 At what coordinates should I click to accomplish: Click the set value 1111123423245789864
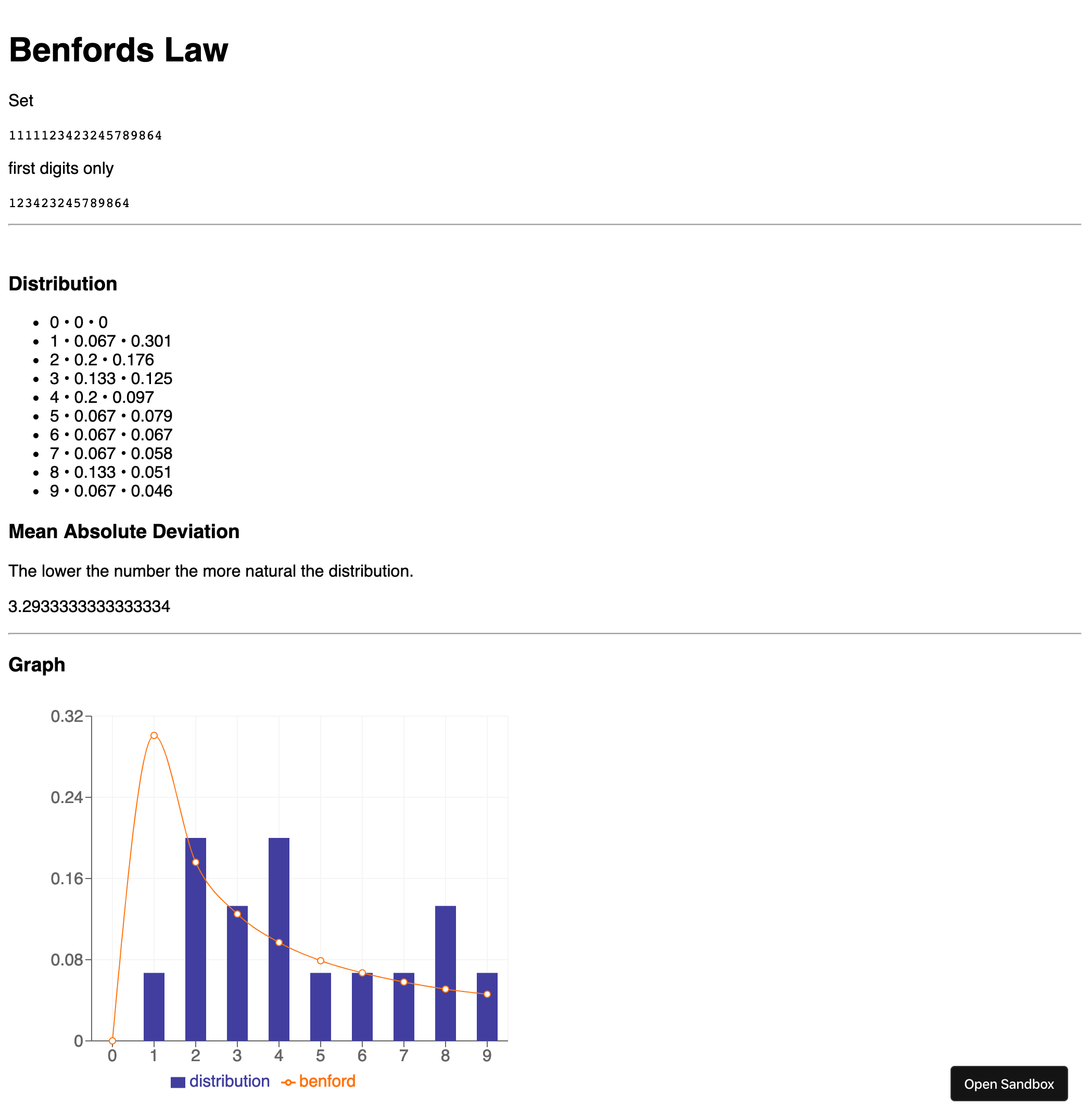tap(85, 136)
